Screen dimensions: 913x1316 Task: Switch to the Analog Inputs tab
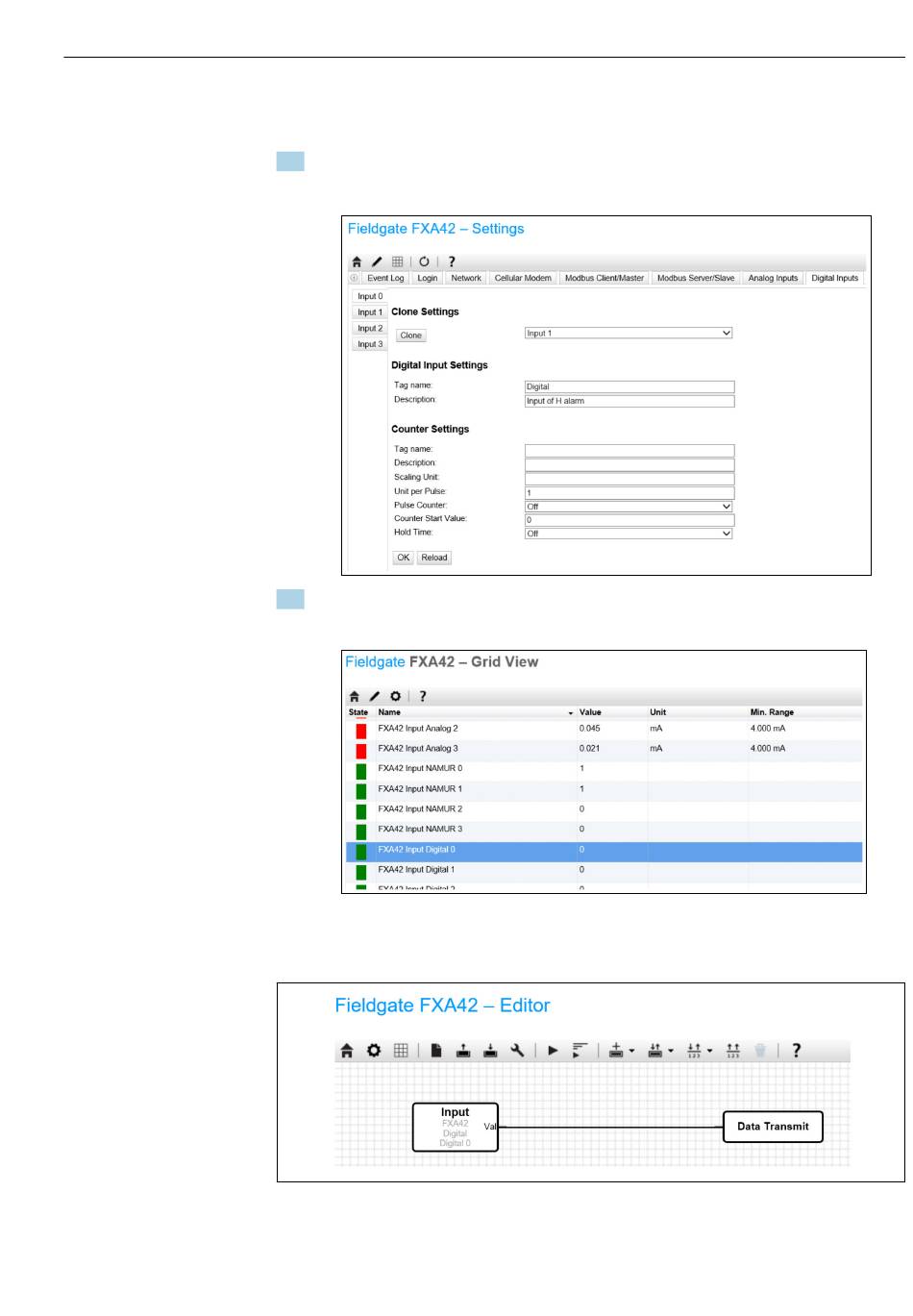tap(774, 278)
